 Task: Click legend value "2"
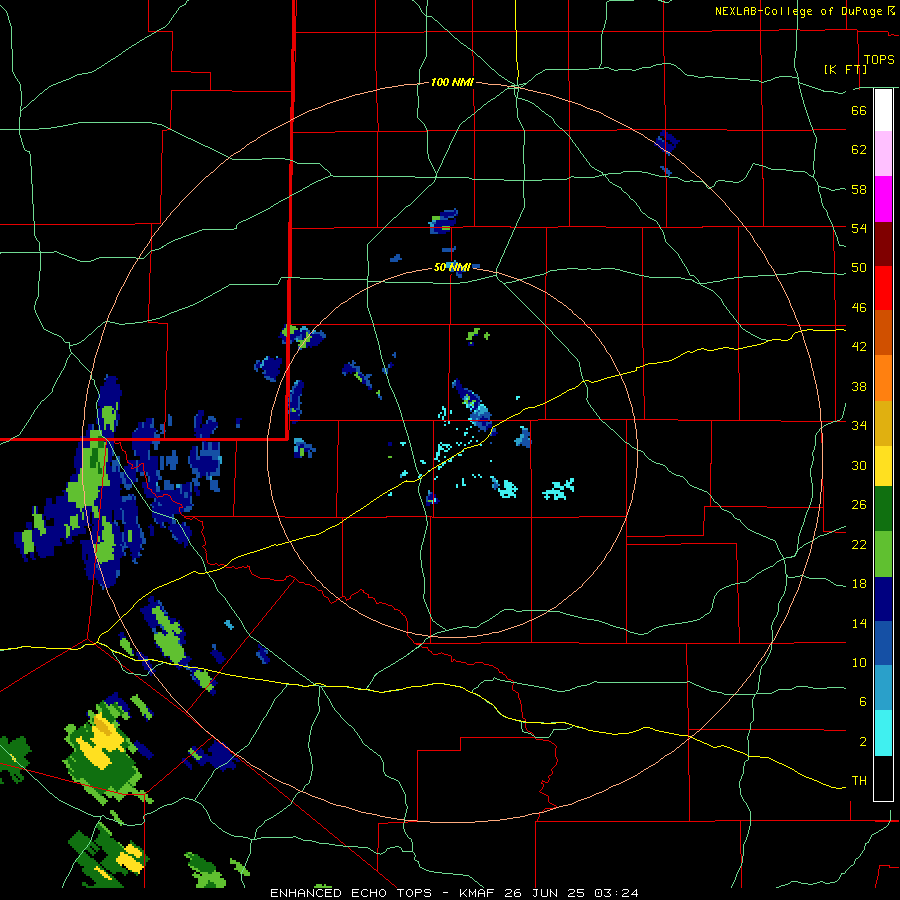863,742
